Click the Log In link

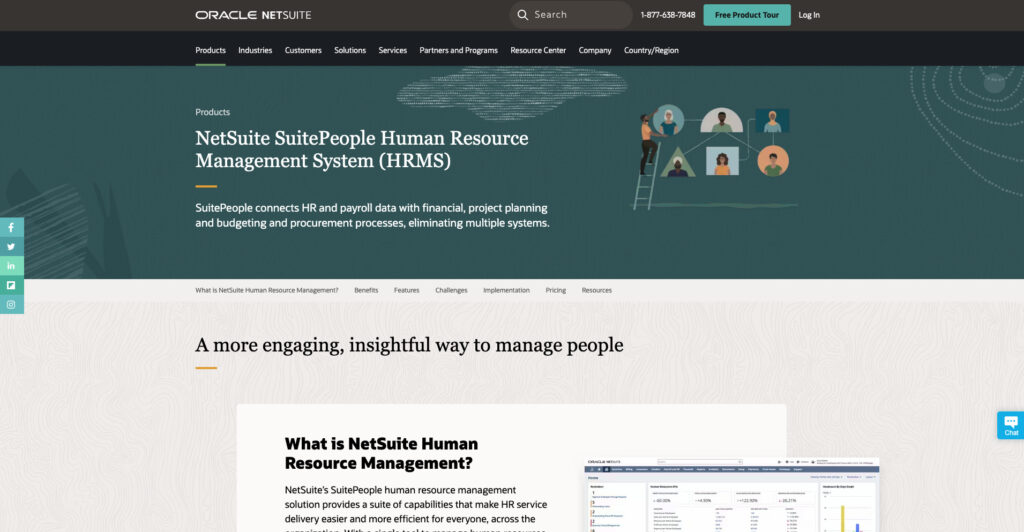pos(809,15)
